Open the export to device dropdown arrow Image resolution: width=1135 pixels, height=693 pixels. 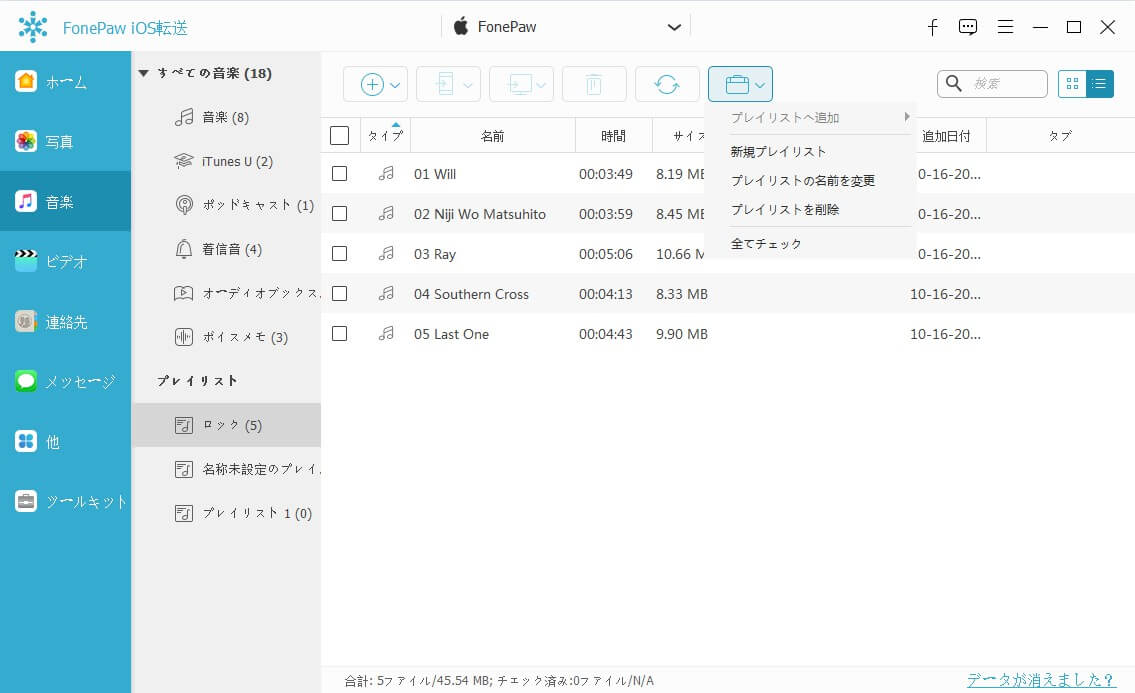click(468, 85)
